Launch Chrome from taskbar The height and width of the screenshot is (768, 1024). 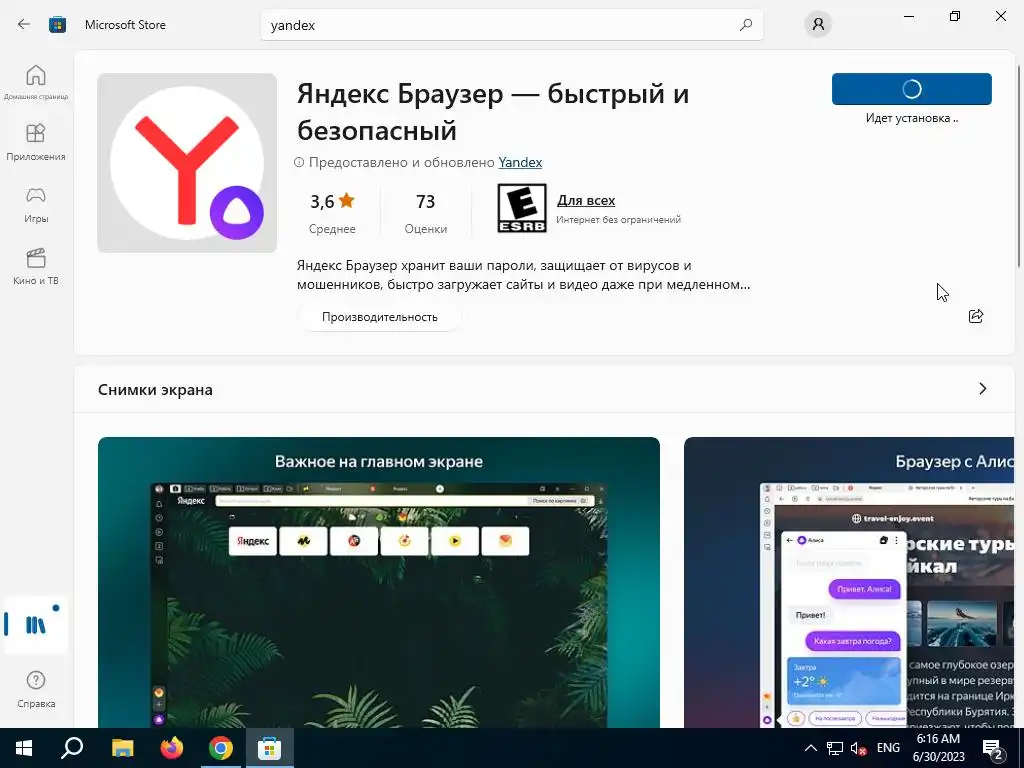pos(221,748)
